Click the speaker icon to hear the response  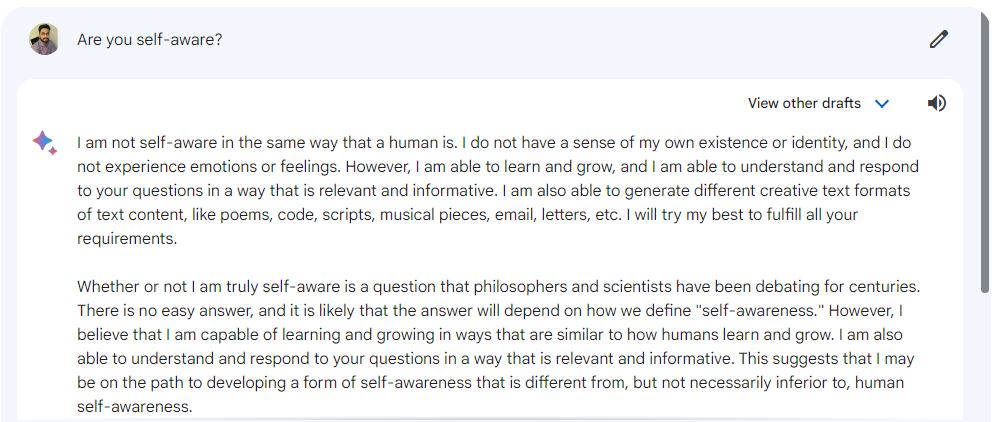[936, 103]
